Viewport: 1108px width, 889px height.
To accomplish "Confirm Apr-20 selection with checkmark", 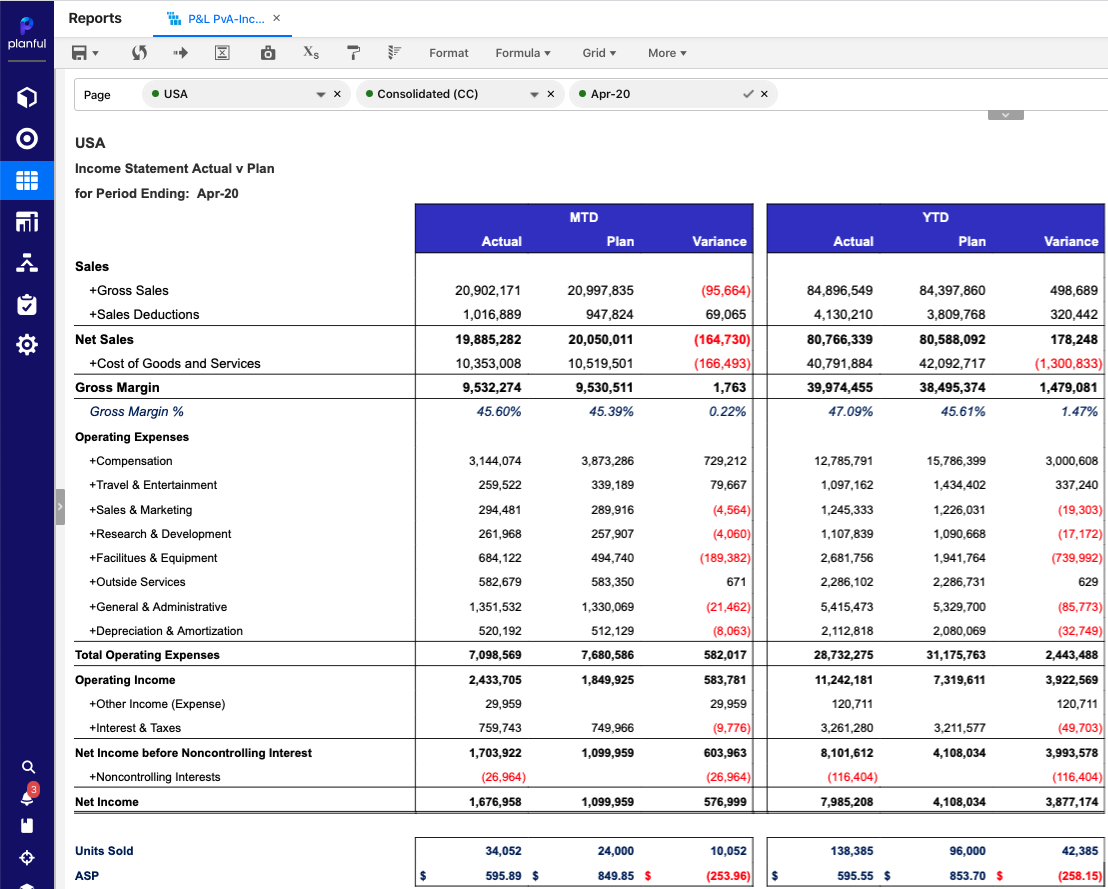I will 747,94.
